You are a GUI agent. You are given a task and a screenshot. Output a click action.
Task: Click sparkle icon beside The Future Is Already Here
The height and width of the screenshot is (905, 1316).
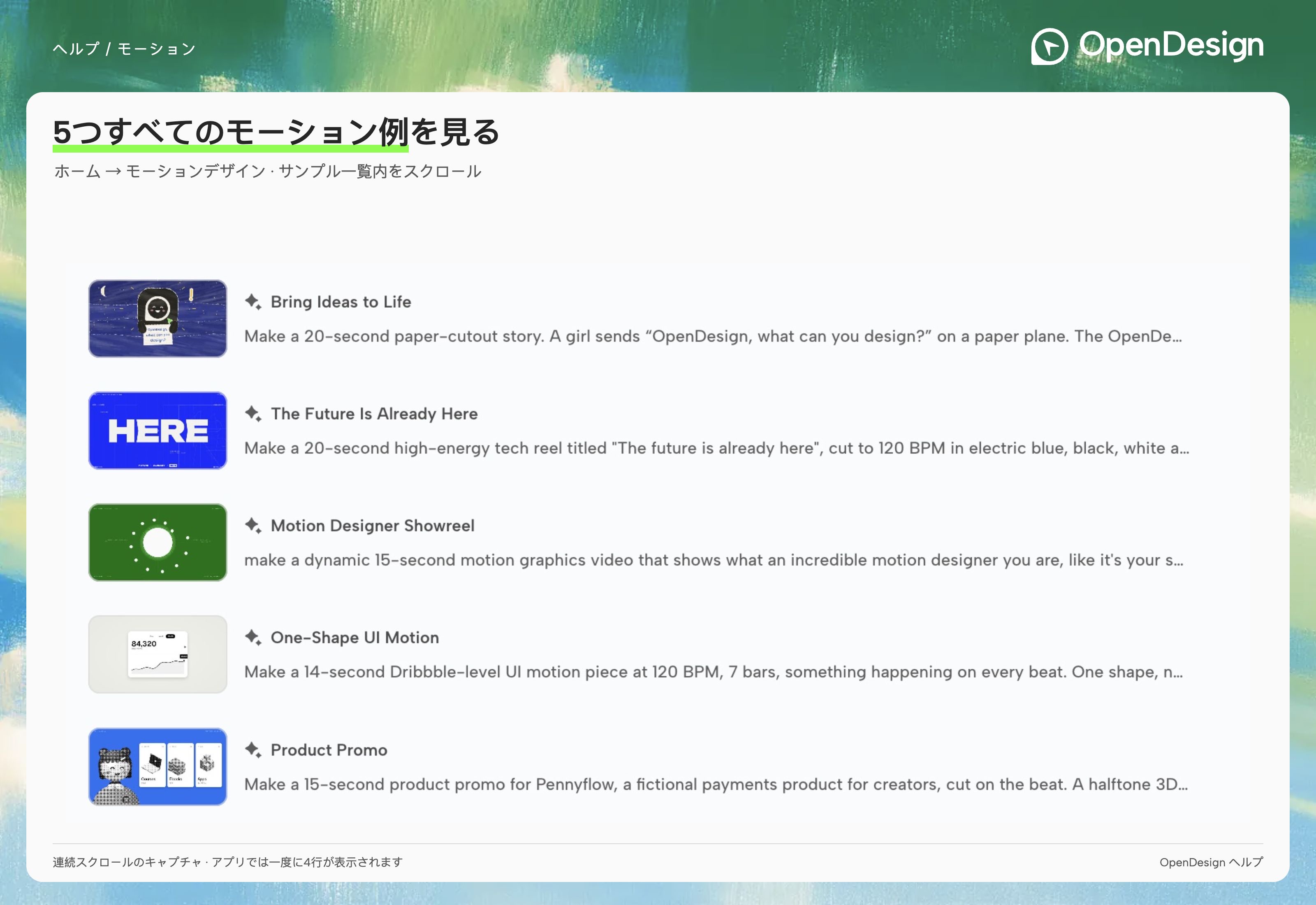[253, 413]
